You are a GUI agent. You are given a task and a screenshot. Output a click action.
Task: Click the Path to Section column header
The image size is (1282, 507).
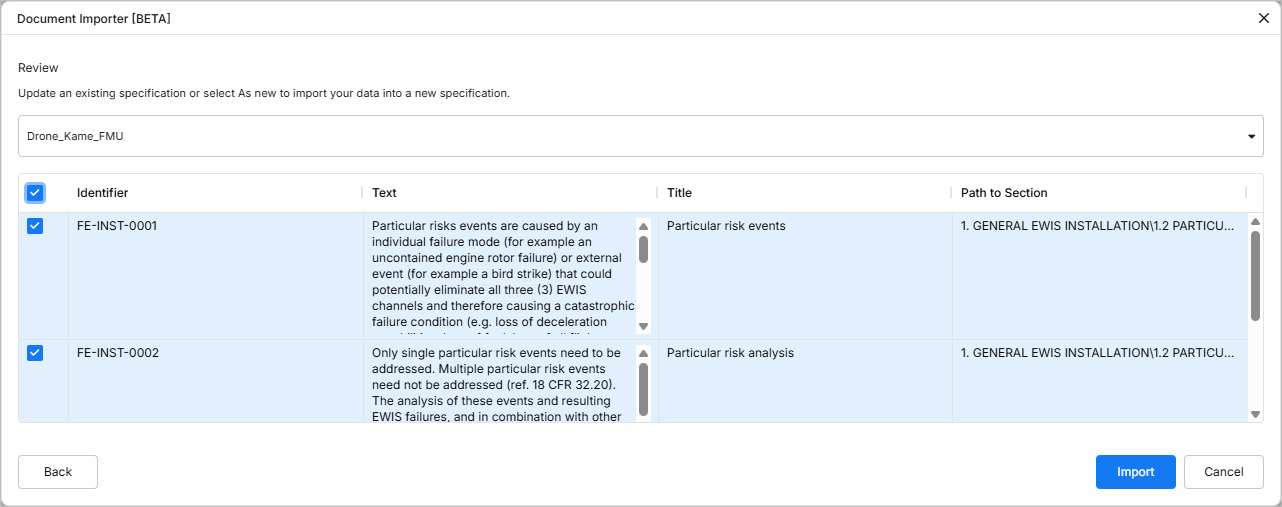pos(1004,193)
